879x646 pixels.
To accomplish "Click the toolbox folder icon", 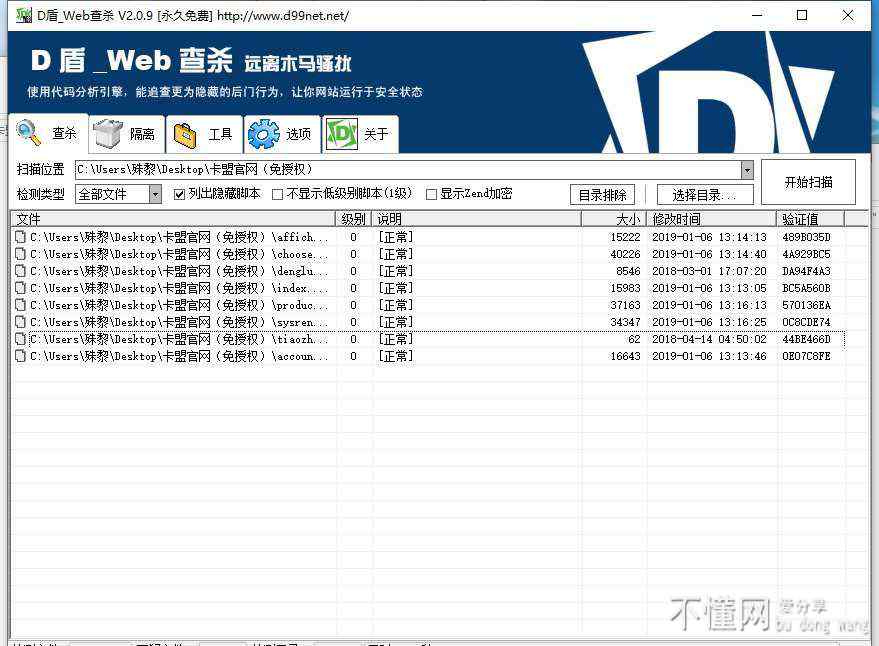I will click(x=185, y=135).
